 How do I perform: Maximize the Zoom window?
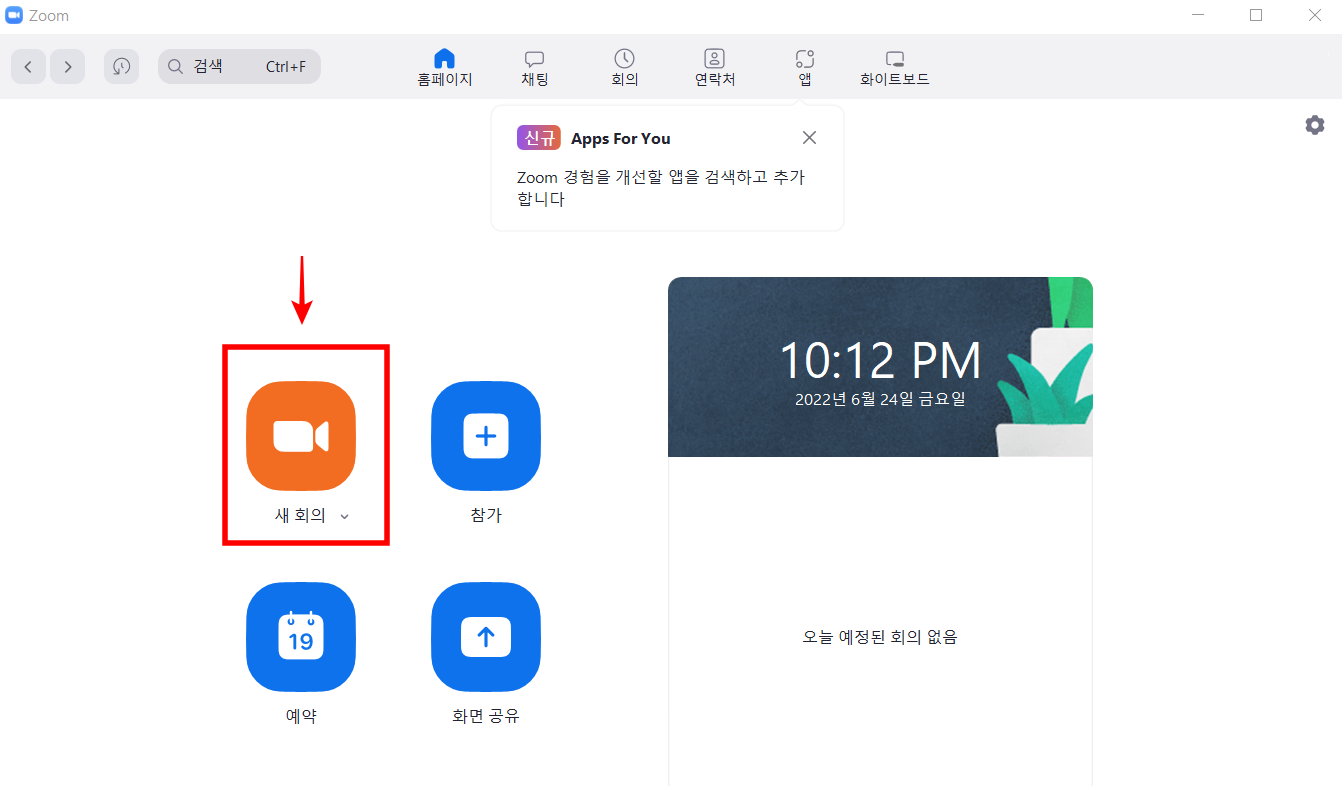coord(1256,15)
